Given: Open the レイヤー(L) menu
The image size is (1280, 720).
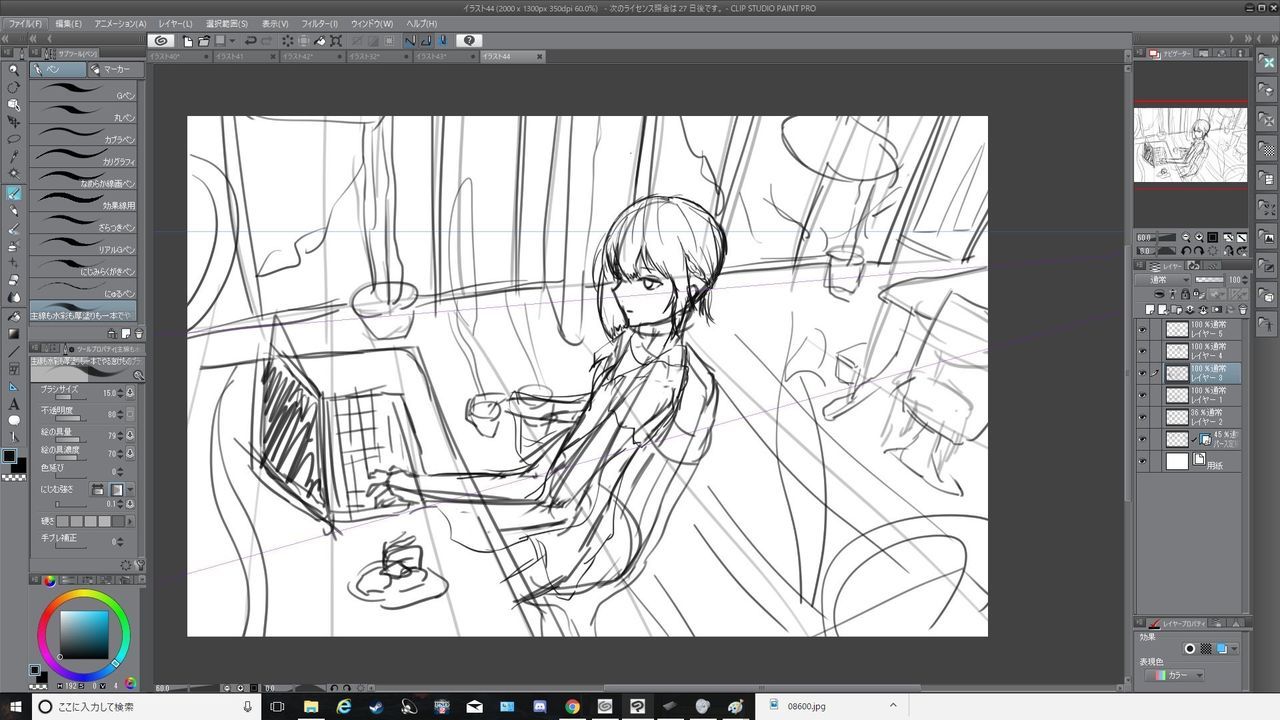Looking at the screenshot, I should [x=175, y=23].
